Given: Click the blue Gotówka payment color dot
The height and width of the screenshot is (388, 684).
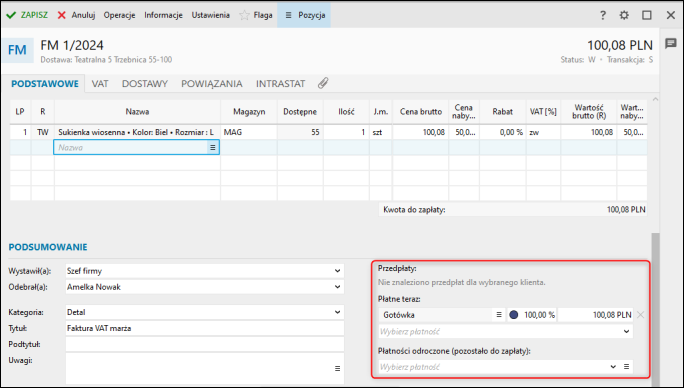Looking at the screenshot, I should 513,315.
